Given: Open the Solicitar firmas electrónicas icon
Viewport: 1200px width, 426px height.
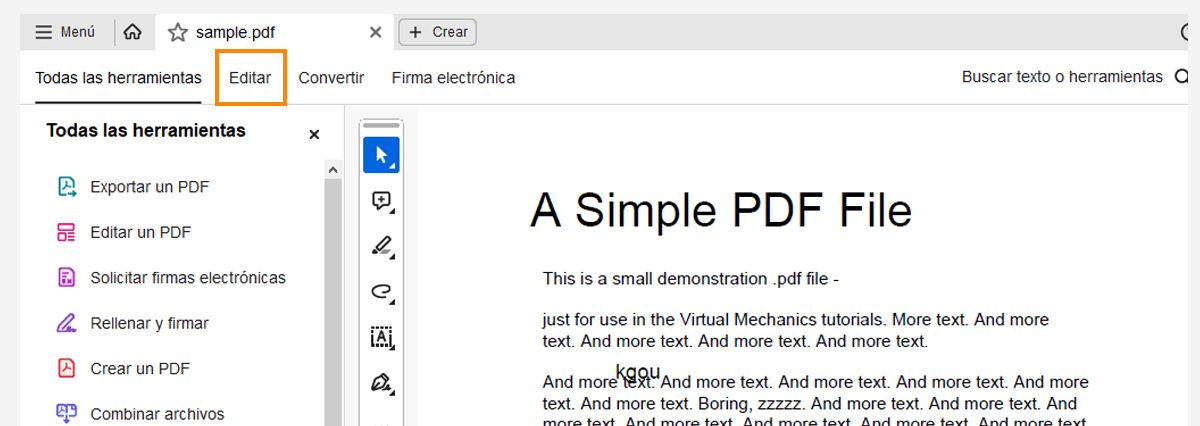Looking at the screenshot, I should [67, 278].
